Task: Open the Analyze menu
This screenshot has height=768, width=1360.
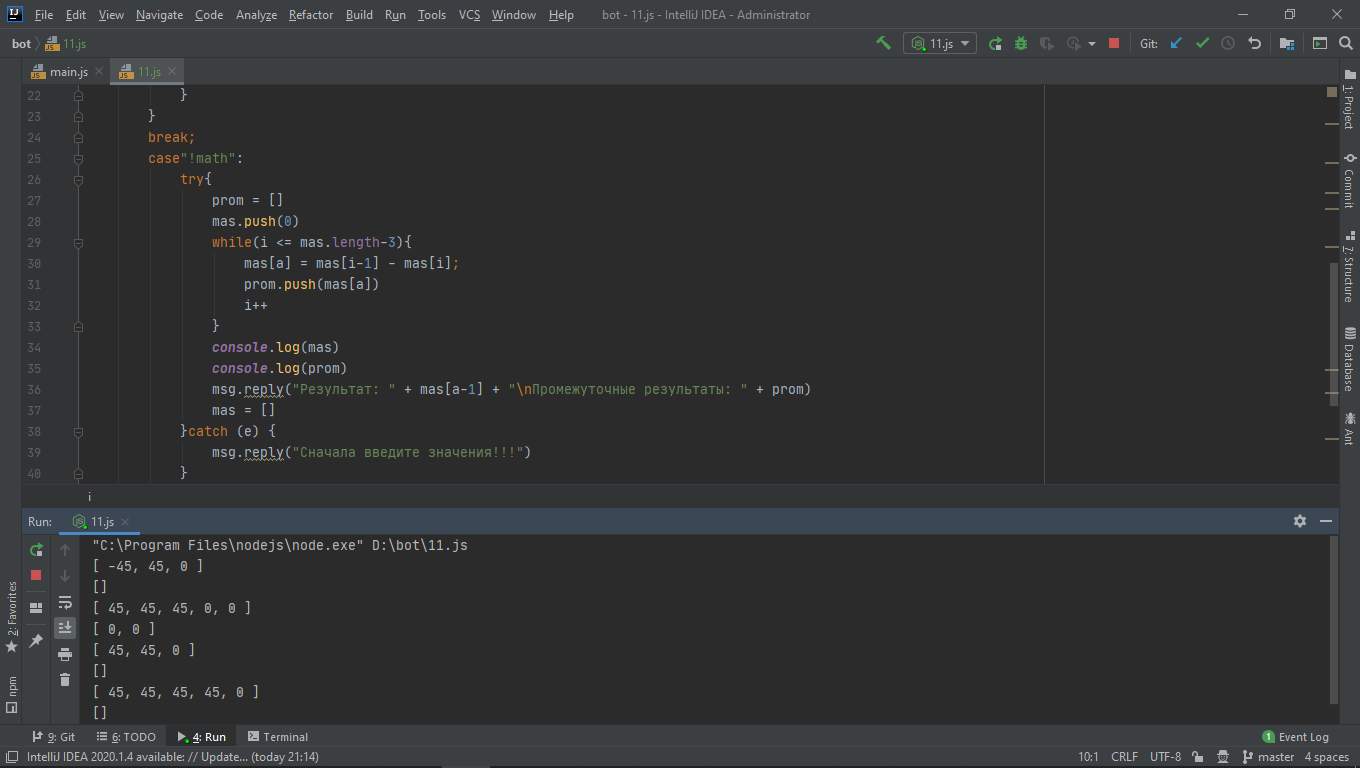Action: point(257,15)
